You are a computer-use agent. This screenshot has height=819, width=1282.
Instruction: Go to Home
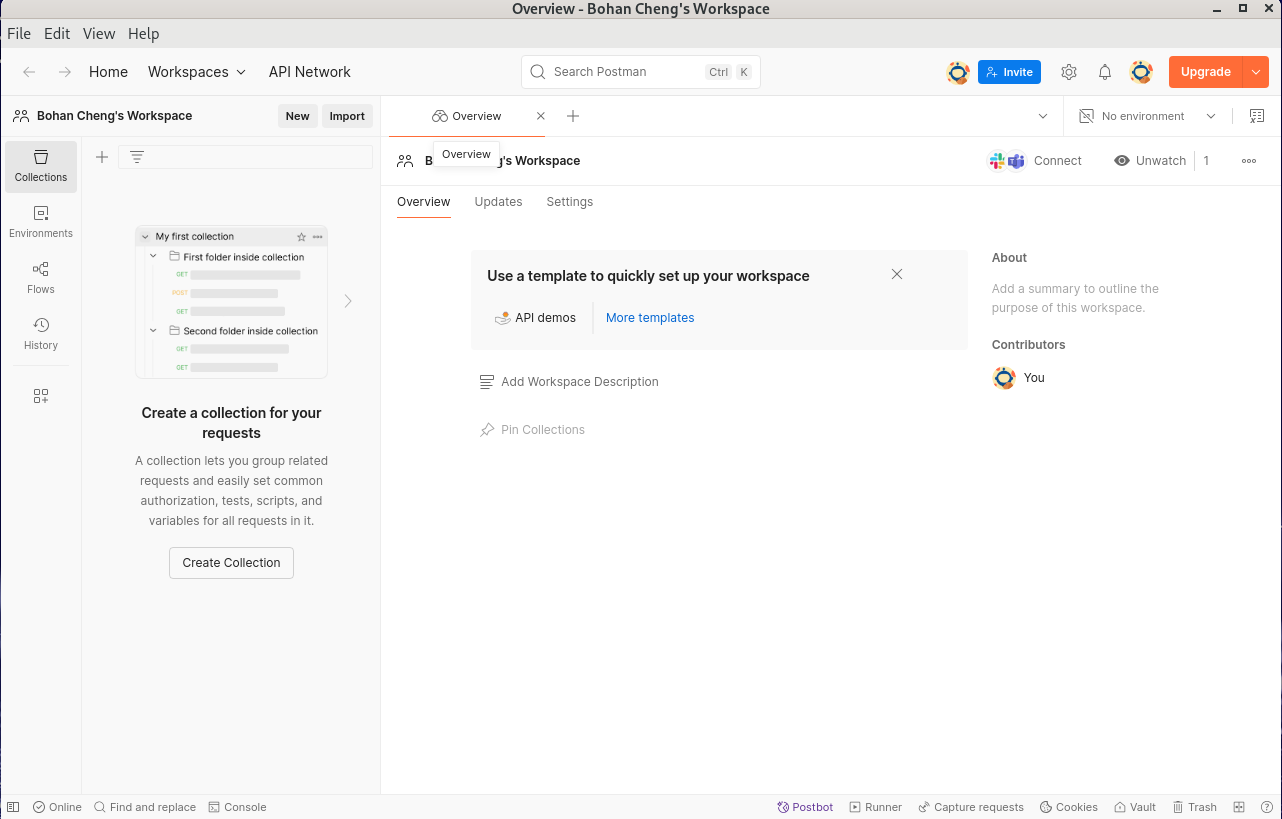tap(108, 72)
